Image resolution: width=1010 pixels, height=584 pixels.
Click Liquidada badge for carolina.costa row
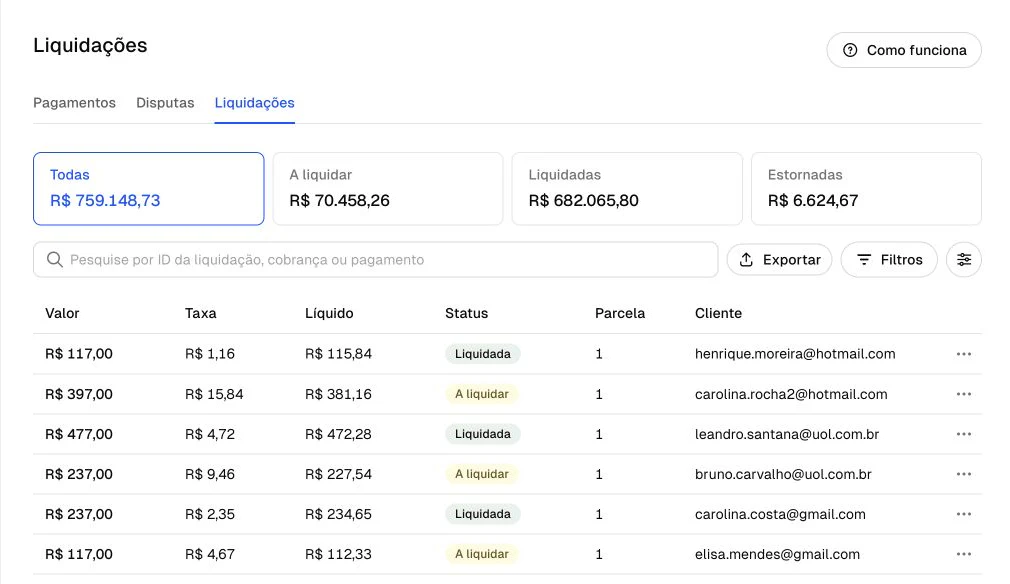point(482,514)
